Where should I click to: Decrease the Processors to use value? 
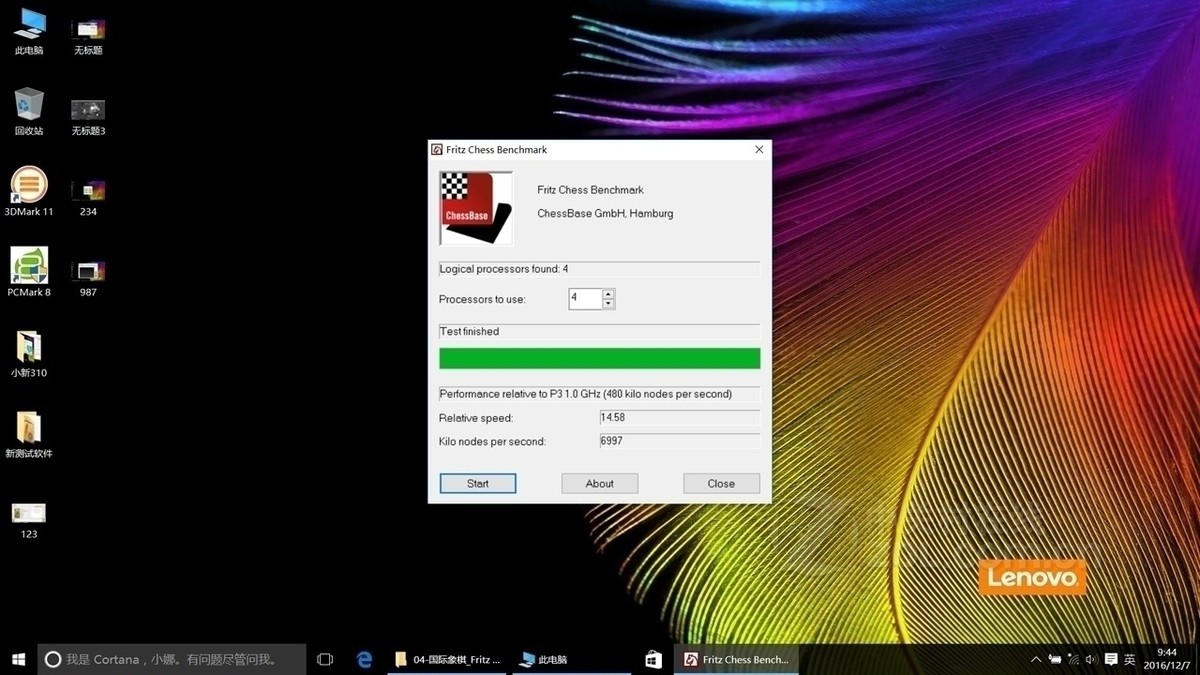coord(608,304)
